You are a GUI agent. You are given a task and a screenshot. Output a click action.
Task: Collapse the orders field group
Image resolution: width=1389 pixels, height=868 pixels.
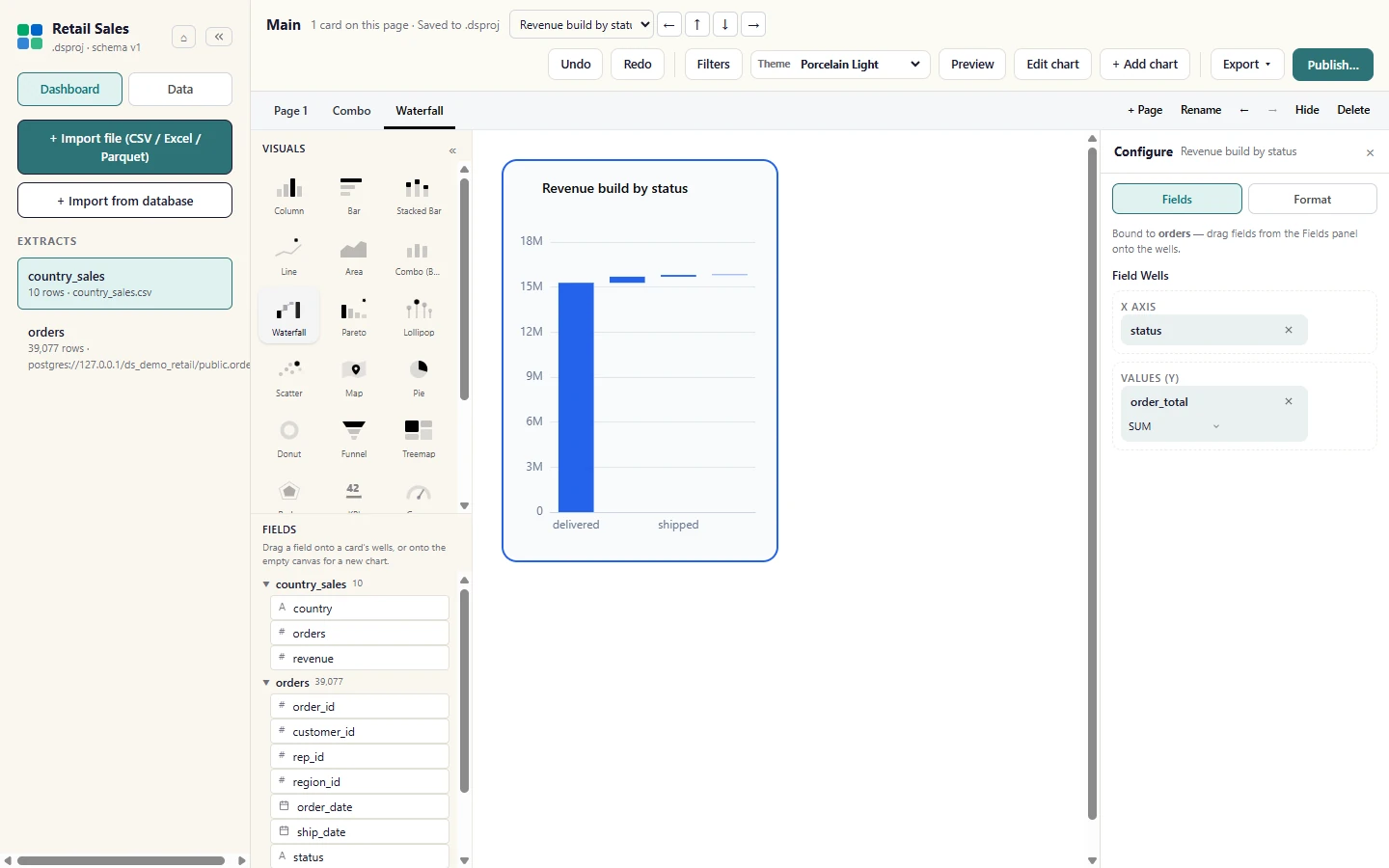coord(266,682)
